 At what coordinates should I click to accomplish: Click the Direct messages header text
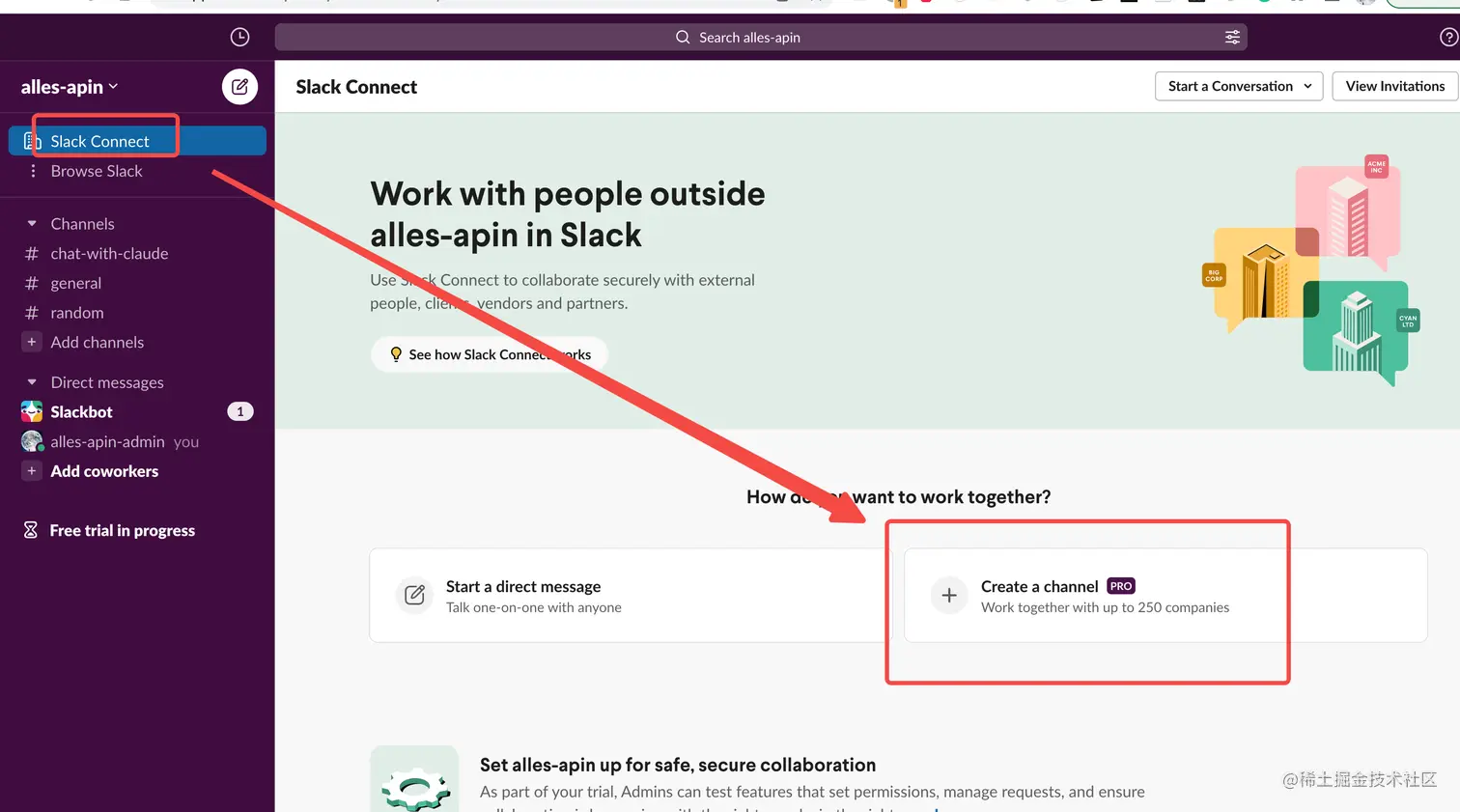(x=107, y=382)
